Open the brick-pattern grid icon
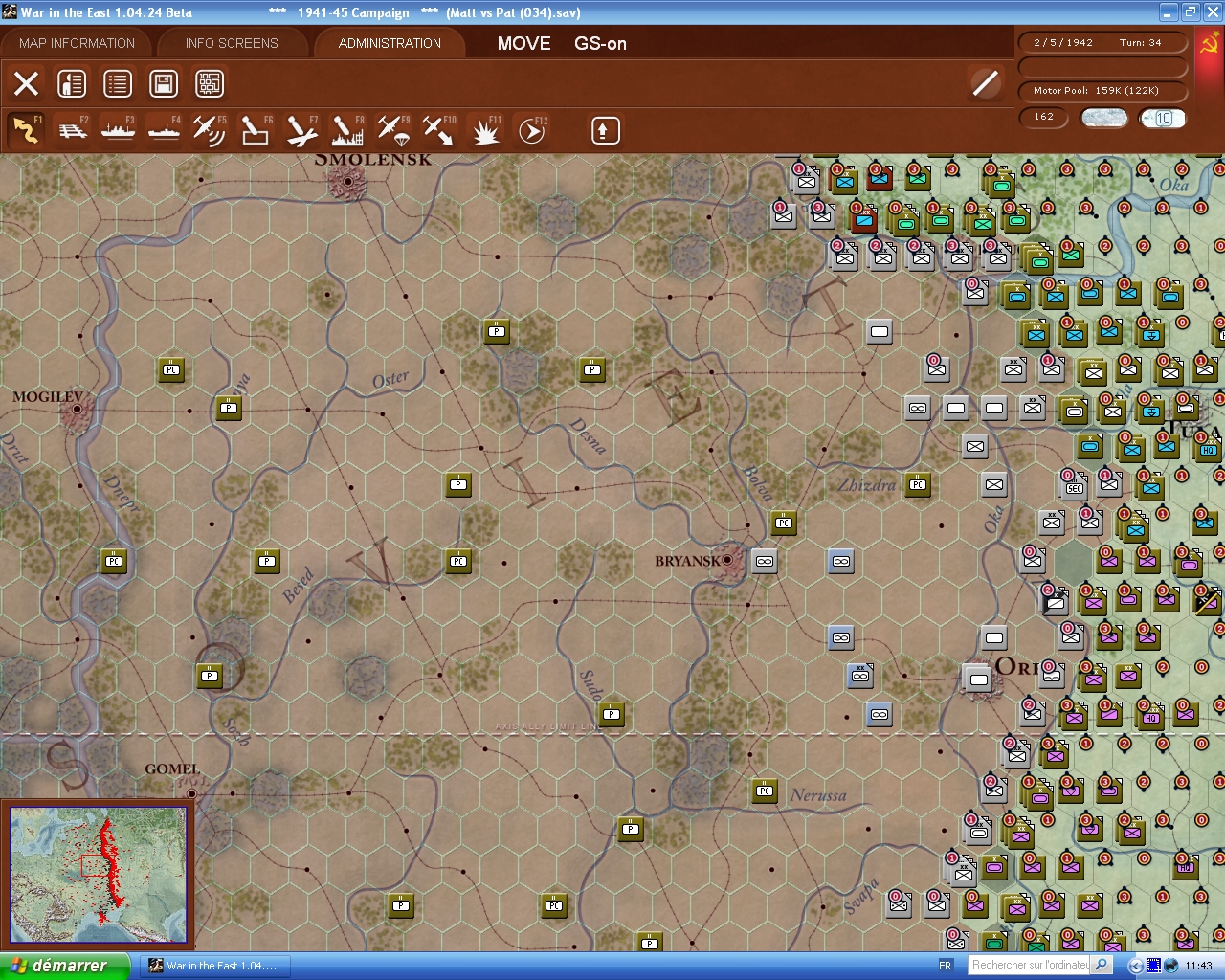Image resolution: width=1225 pixels, height=980 pixels. [210, 83]
